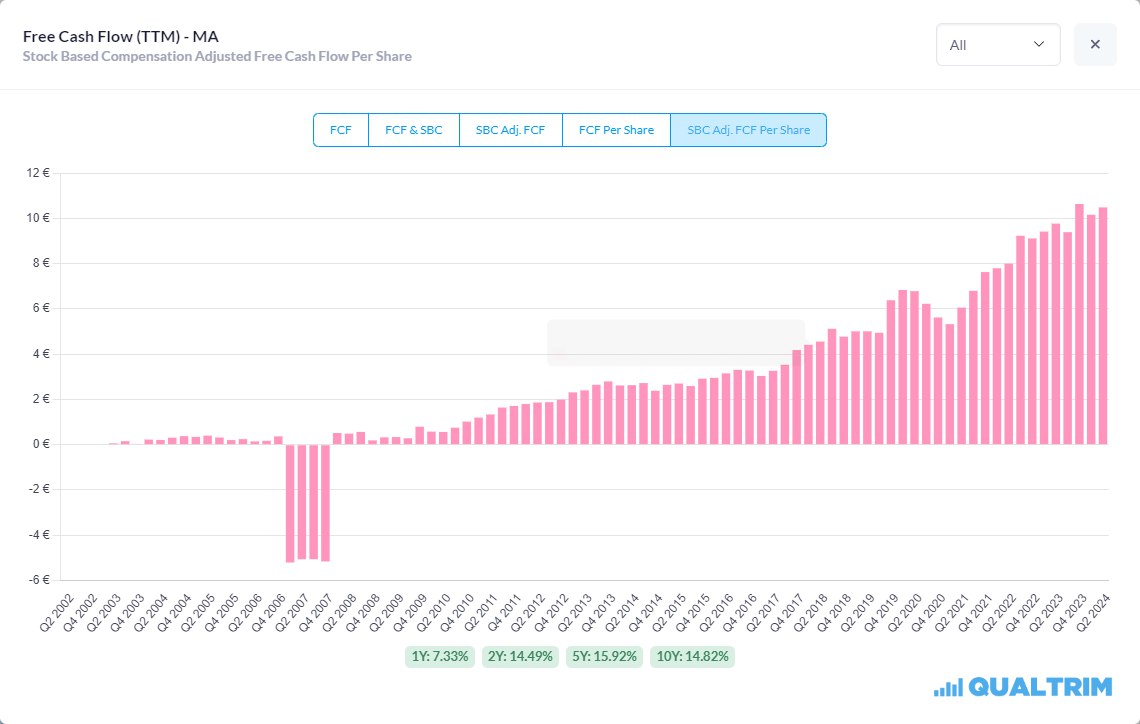
Task: Switch to the FCF tab
Action: pyautogui.click(x=341, y=130)
